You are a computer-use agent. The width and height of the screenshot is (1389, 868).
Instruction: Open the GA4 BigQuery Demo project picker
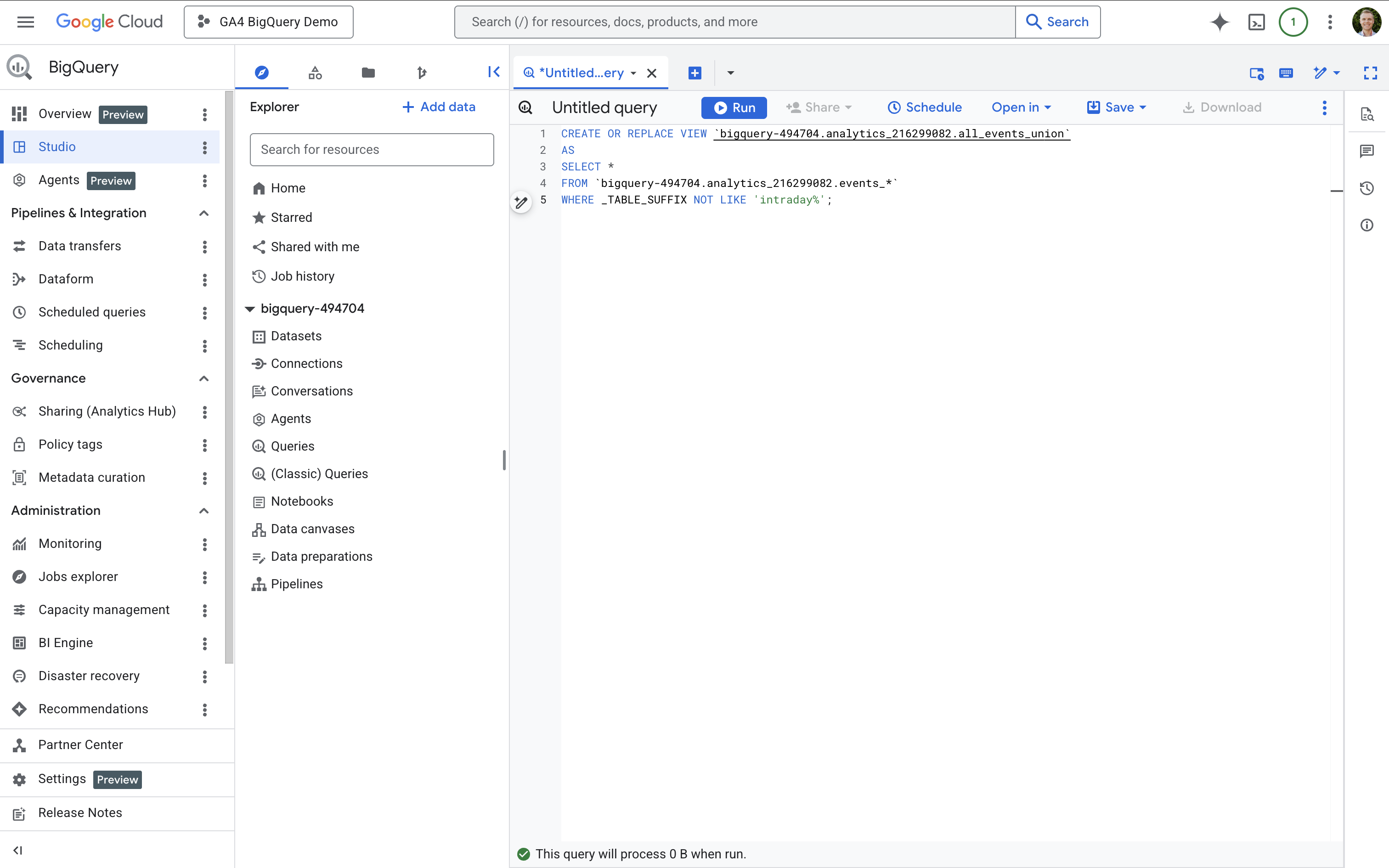(x=269, y=22)
